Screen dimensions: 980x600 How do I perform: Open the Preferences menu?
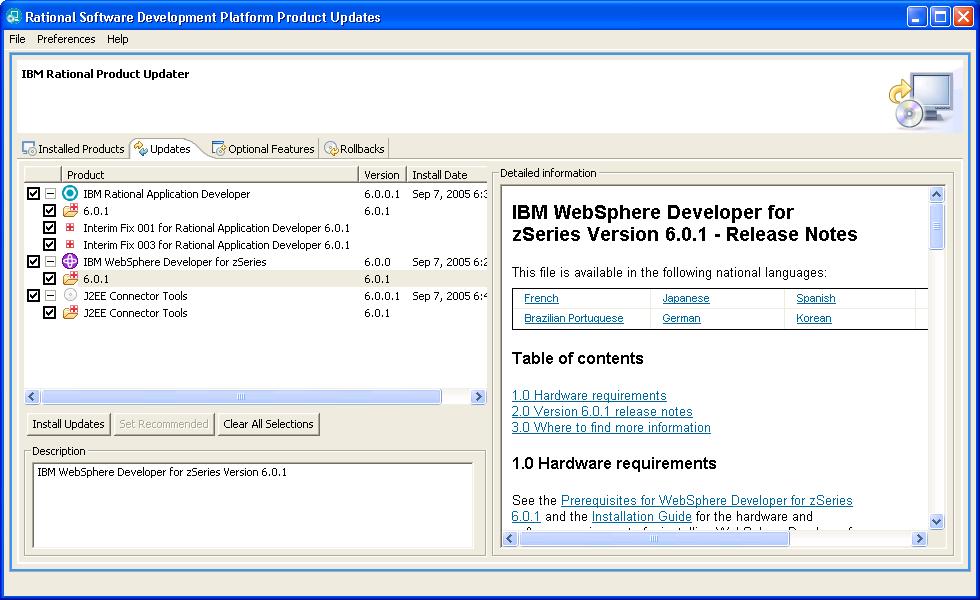(x=66, y=39)
